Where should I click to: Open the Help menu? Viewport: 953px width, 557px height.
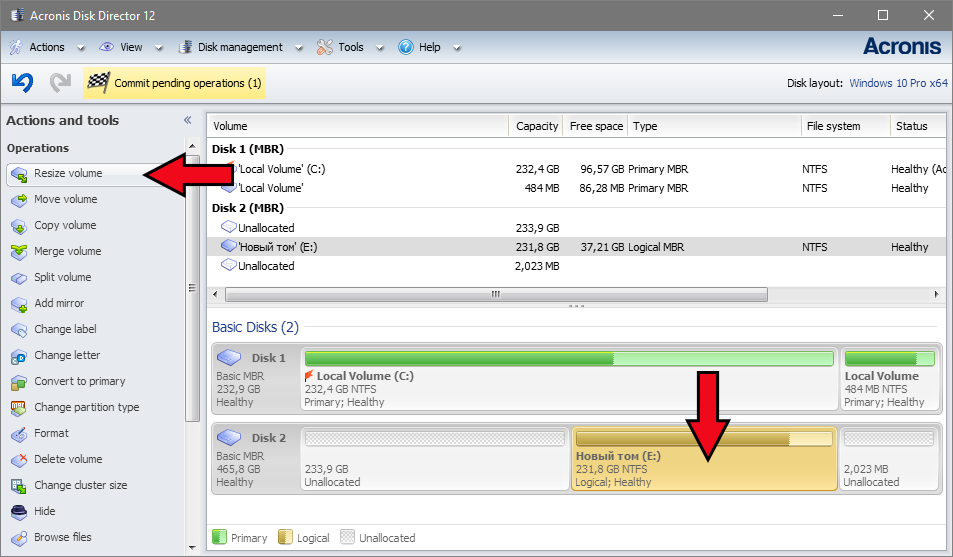419,47
